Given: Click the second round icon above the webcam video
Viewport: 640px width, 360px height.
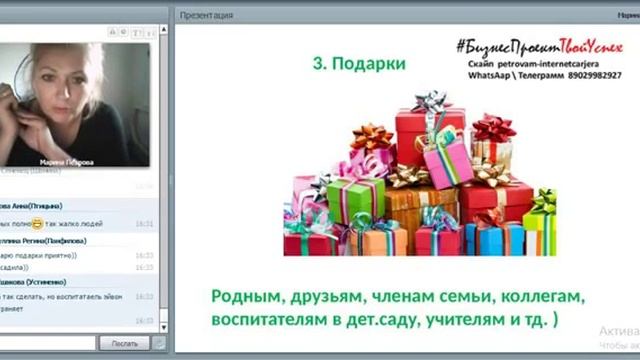Looking at the screenshot, I should pos(124,32).
